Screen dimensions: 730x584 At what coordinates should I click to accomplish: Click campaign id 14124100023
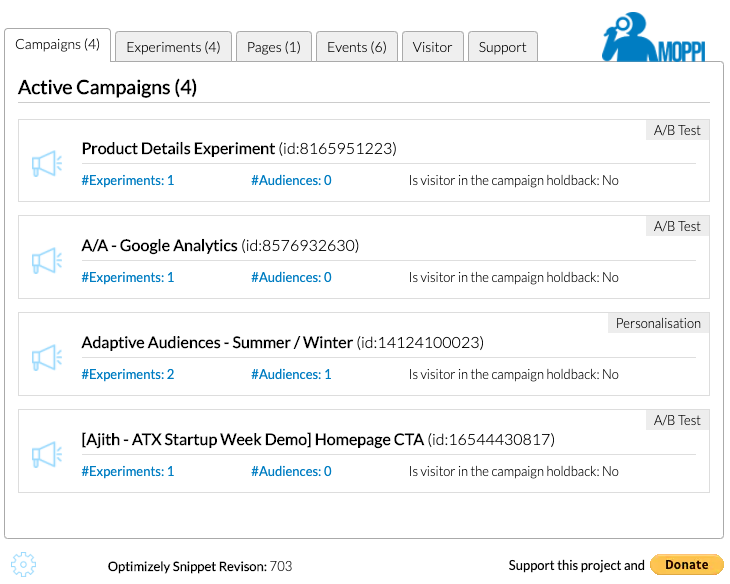(420, 342)
